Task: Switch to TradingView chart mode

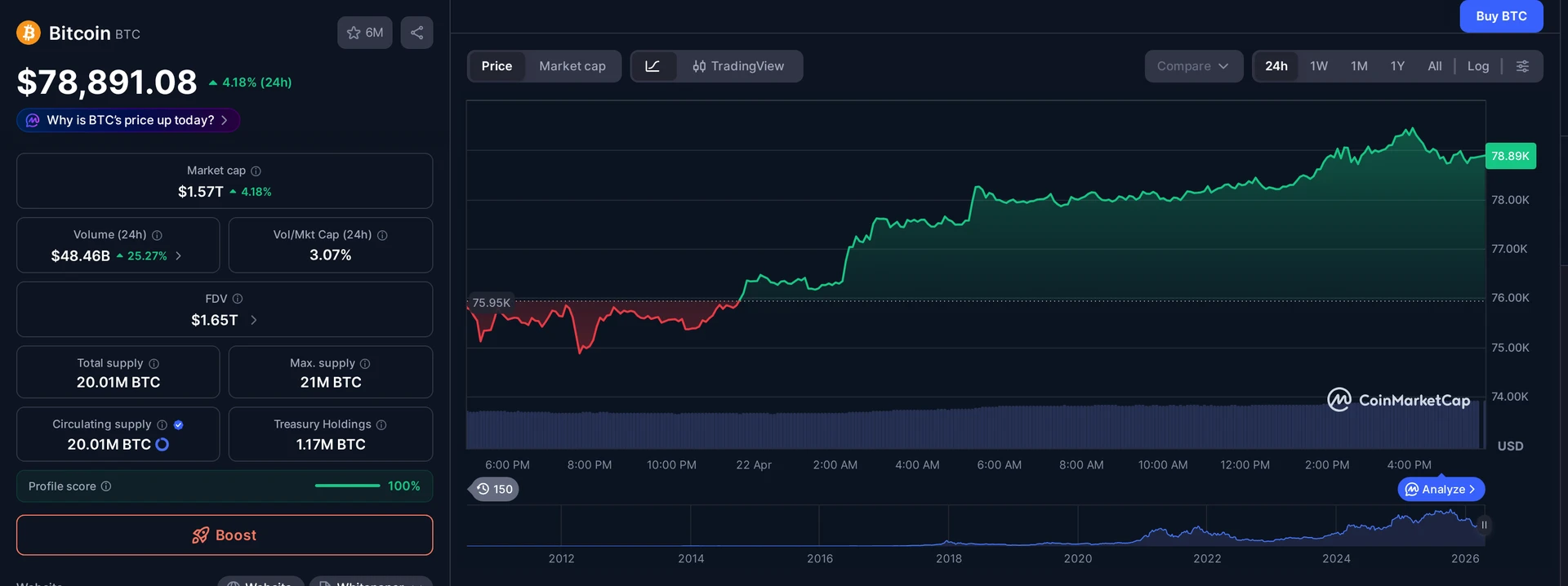Action: 738,66
